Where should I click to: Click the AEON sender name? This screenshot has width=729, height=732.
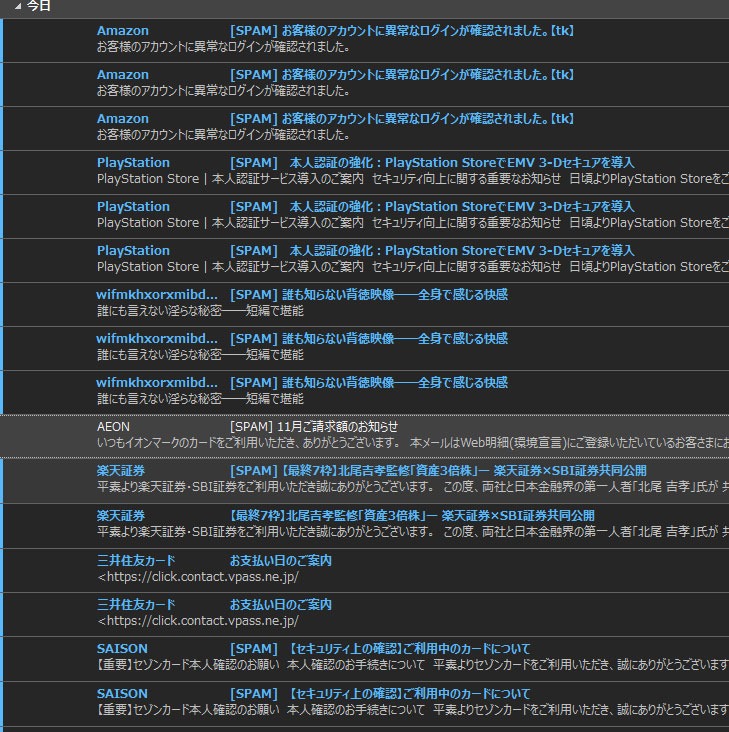(x=113, y=427)
